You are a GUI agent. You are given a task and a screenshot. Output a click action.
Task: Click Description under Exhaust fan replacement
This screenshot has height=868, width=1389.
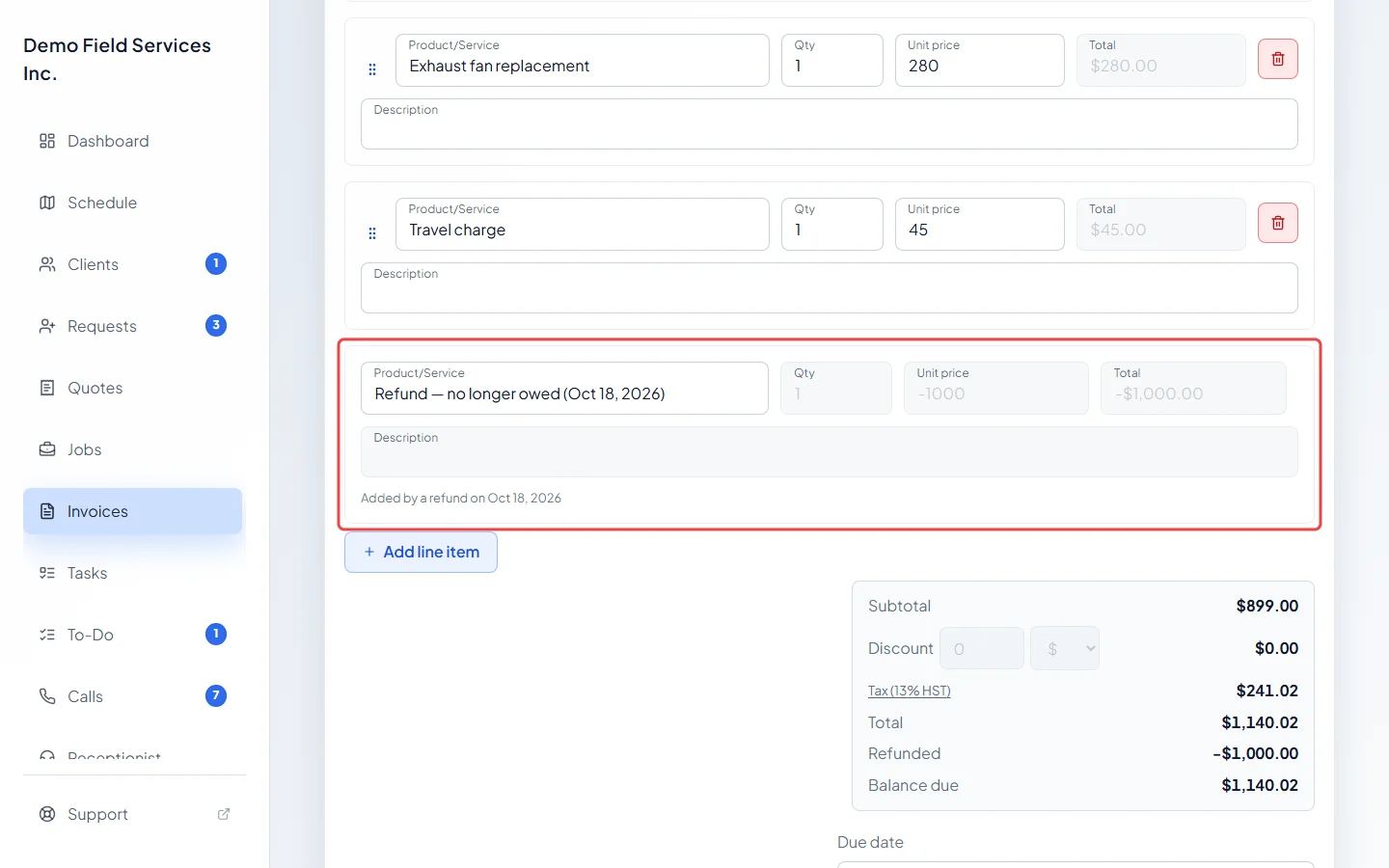coord(830,123)
